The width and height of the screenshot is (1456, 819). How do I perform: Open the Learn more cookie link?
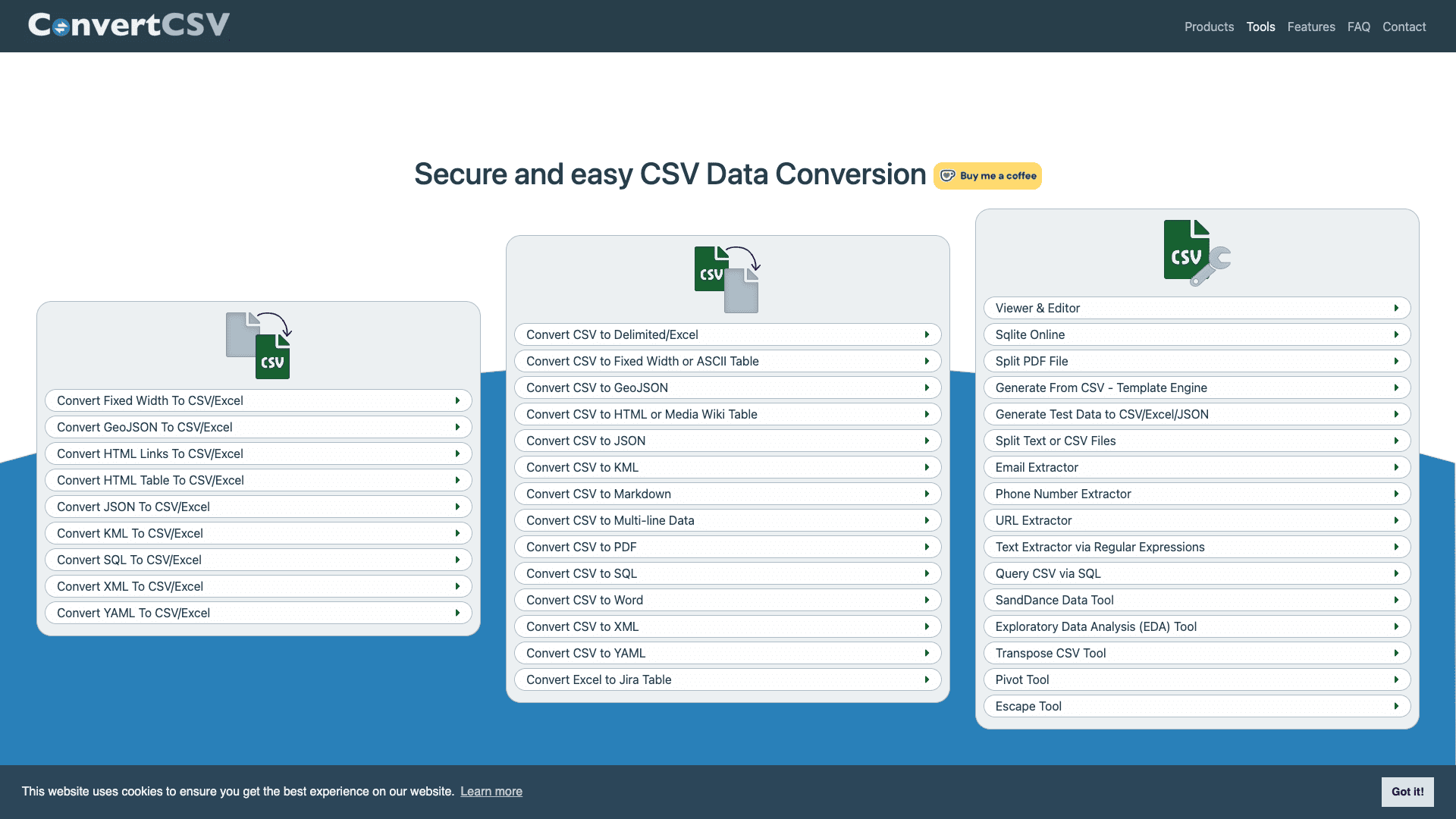tap(491, 791)
